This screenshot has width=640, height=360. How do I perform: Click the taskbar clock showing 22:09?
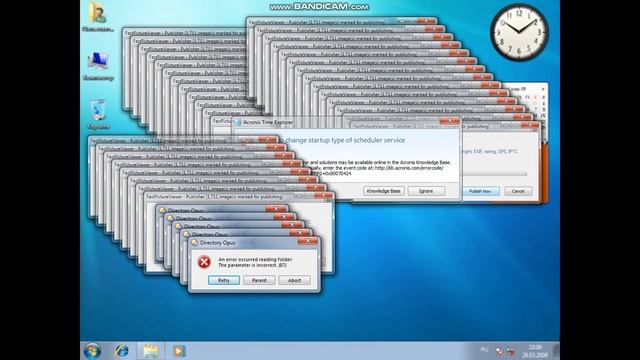[535, 351]
